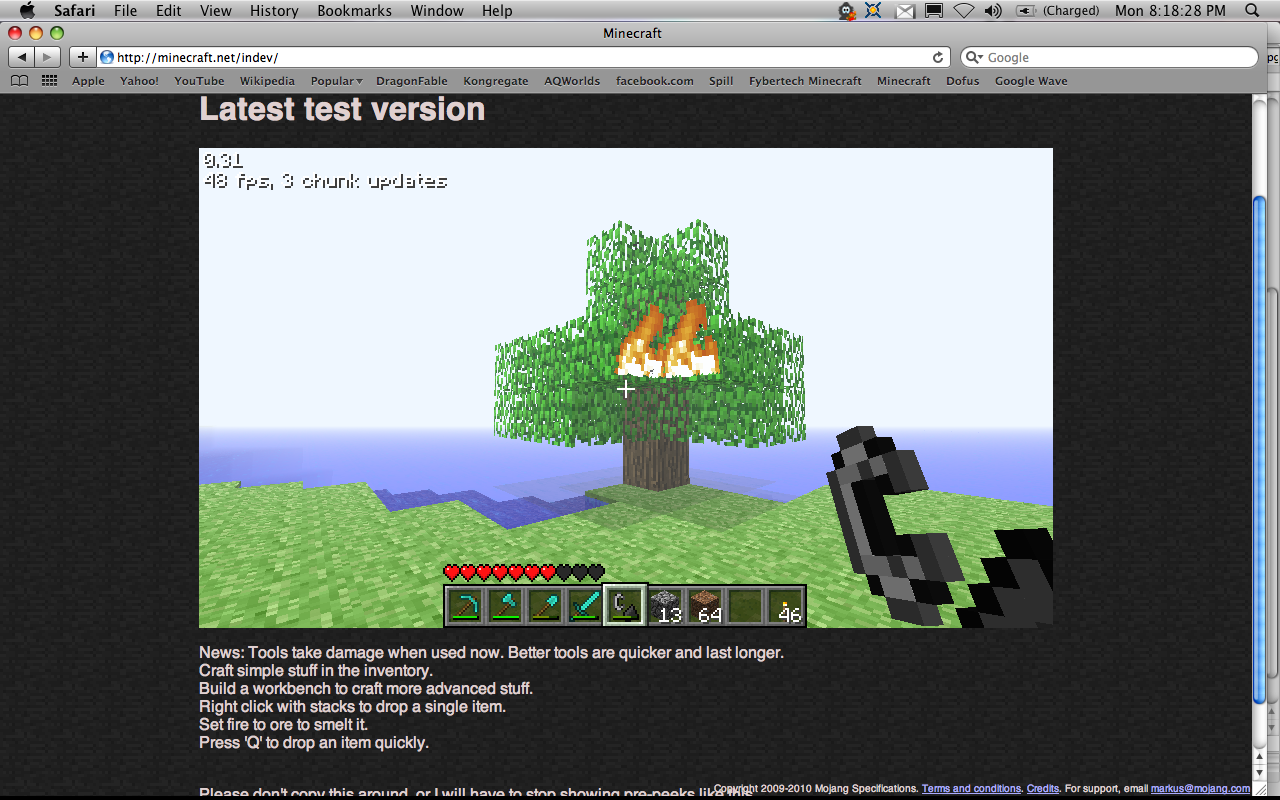The height and width of the screenshot is (800, 1280).
Task: Open the DragonFable bookmark
Action: [412, 81]
